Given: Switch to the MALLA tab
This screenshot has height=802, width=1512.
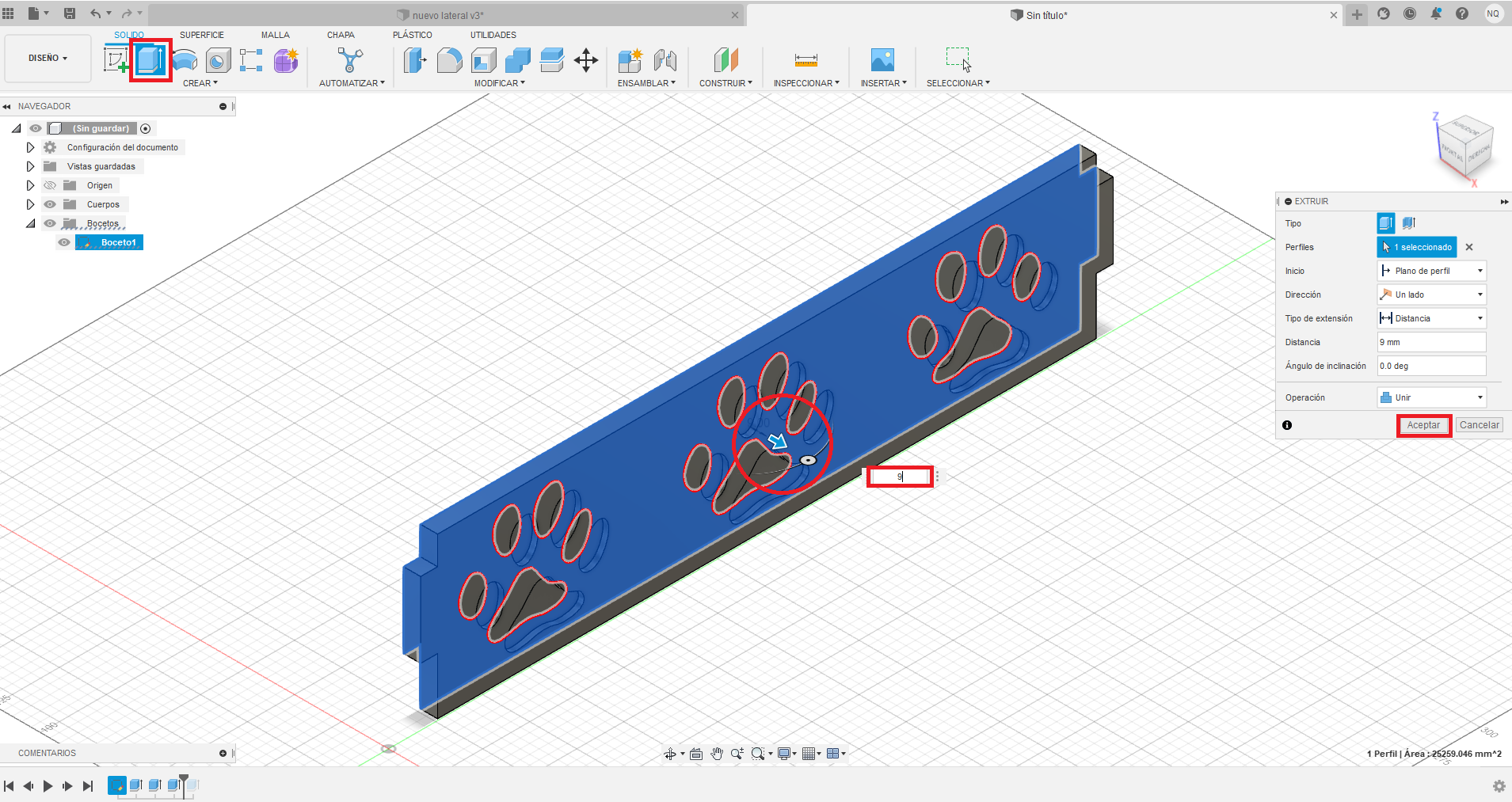Looking at the screenshot, I should [276, 35].
